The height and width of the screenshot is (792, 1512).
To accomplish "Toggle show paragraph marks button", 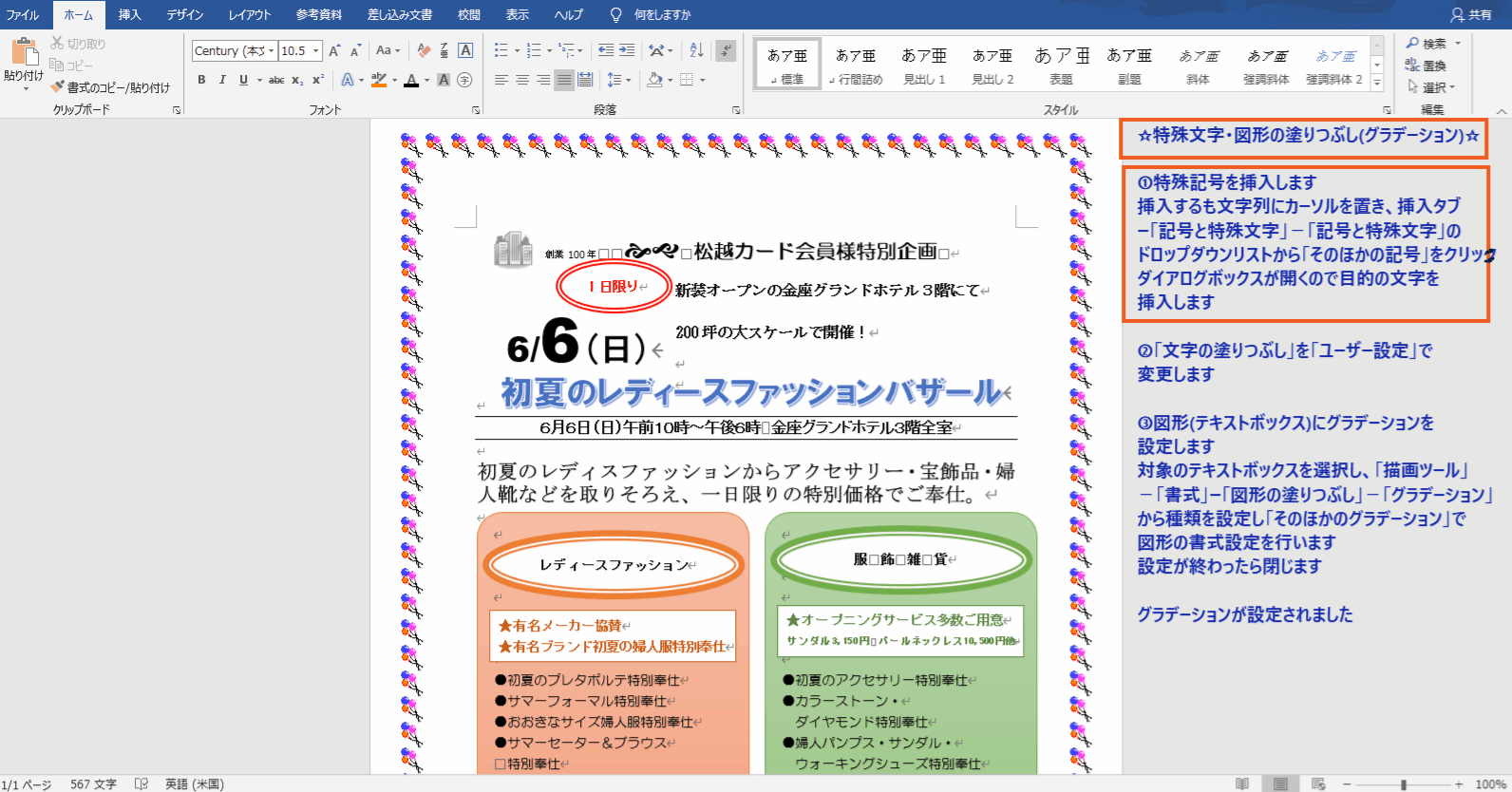I will click(x=726, y=50).
